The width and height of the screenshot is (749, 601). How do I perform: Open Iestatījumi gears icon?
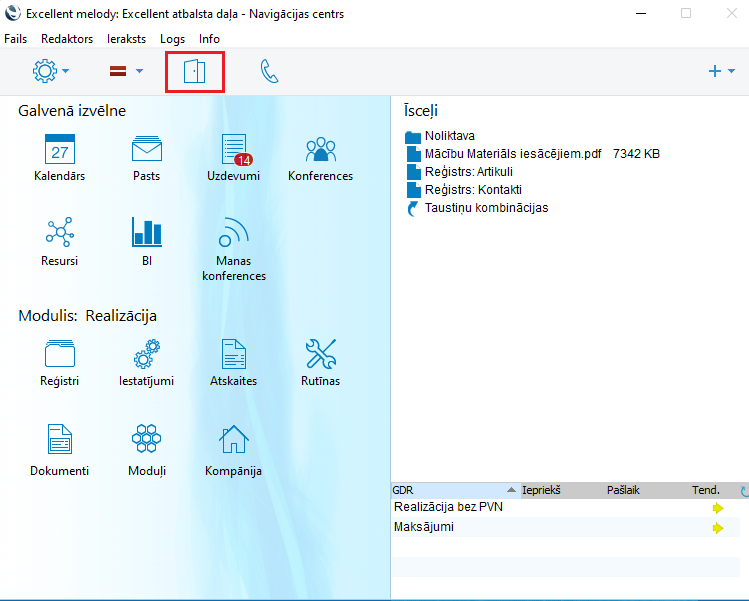pyautogui.click(x=146, y=355)
